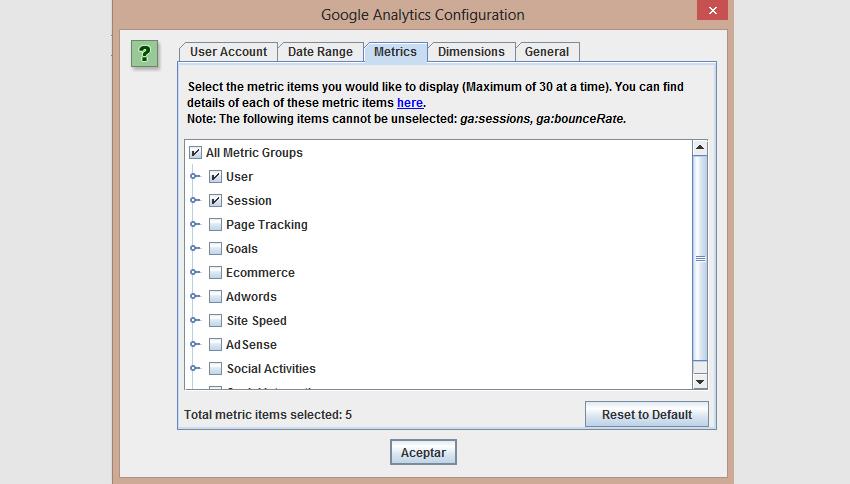Click the scrollbar up arrow in metric list
Screen dimensions: 850x484
click(700, 147)
